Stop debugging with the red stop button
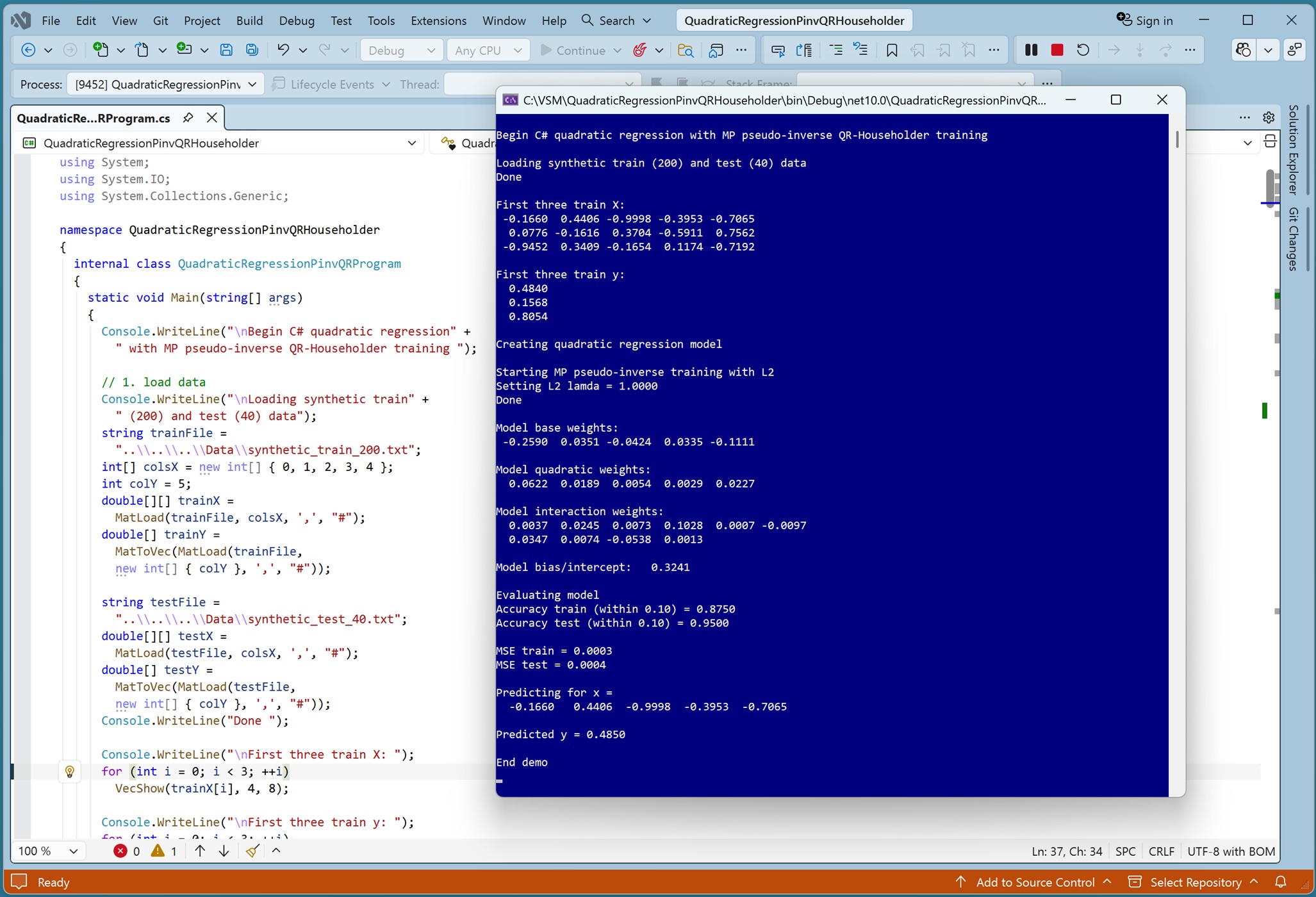Viewport: 1316px width, 897px height. 1057,50
